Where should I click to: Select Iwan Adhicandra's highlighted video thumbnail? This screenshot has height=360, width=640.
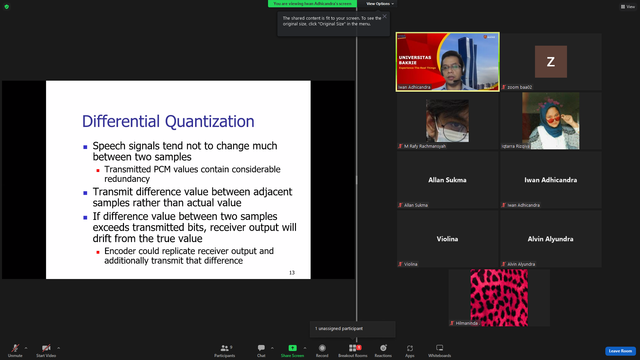point(447,62)
